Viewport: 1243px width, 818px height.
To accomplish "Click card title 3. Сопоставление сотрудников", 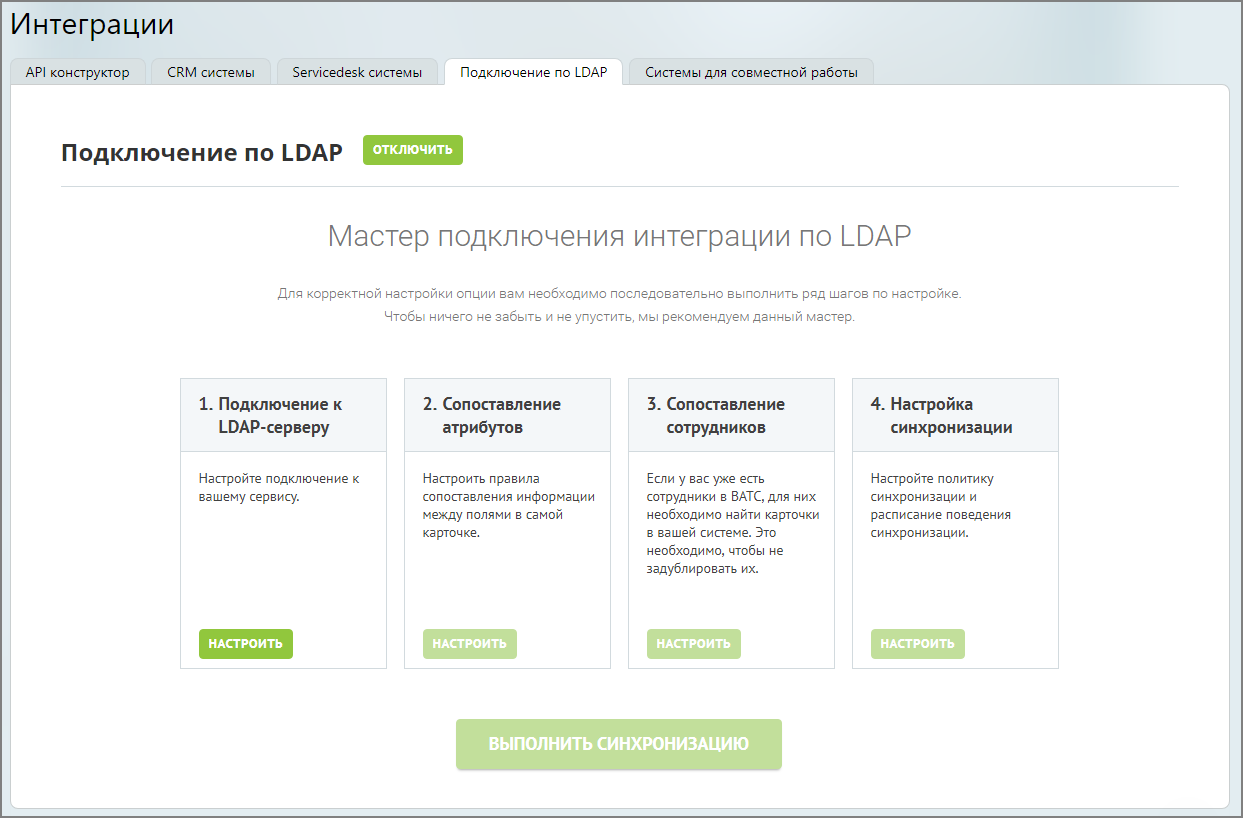I will pyautogui.click(x=718, y=416).
